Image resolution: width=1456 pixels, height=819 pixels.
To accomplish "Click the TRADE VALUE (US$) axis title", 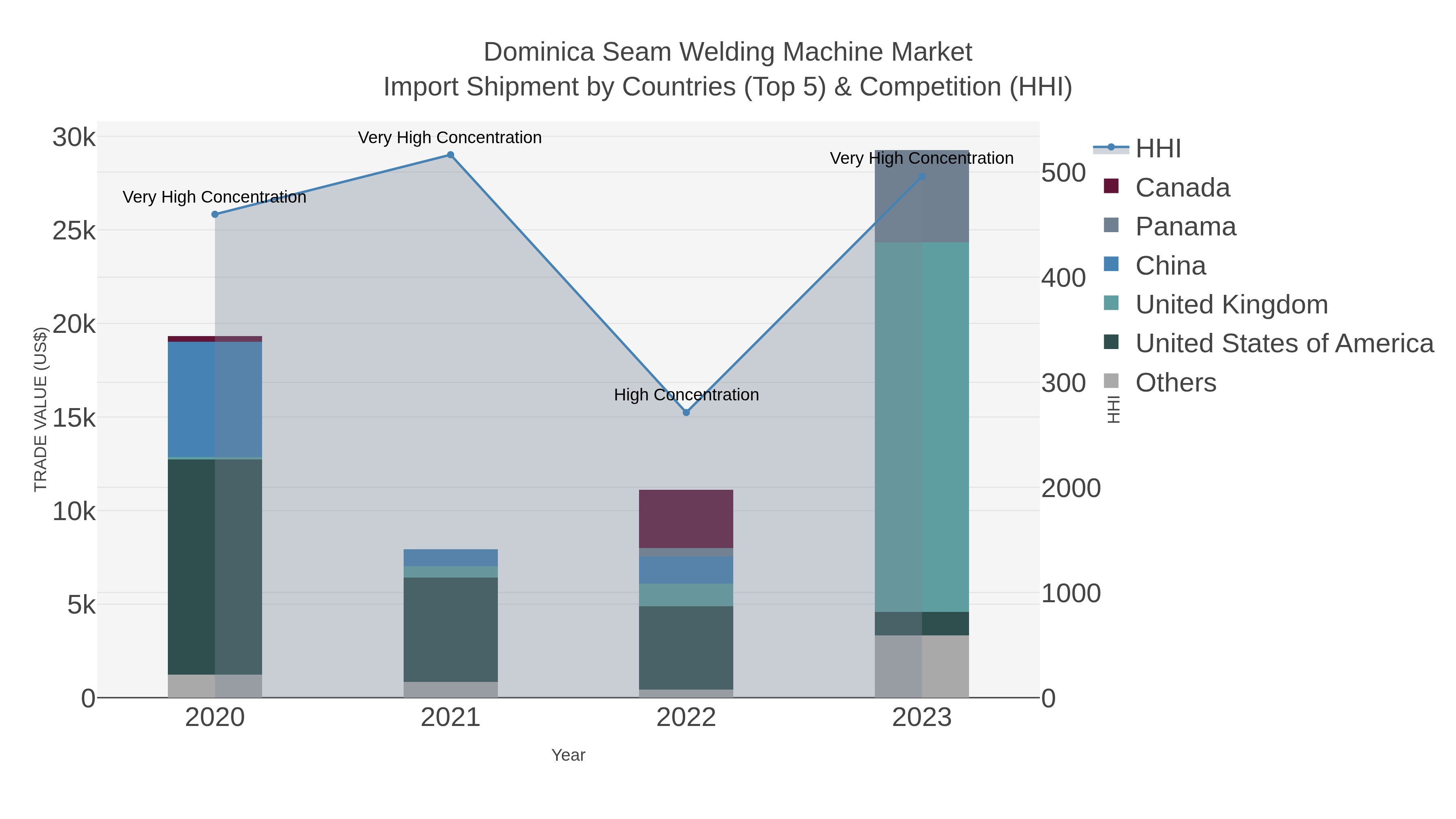I will pos(41,409).
